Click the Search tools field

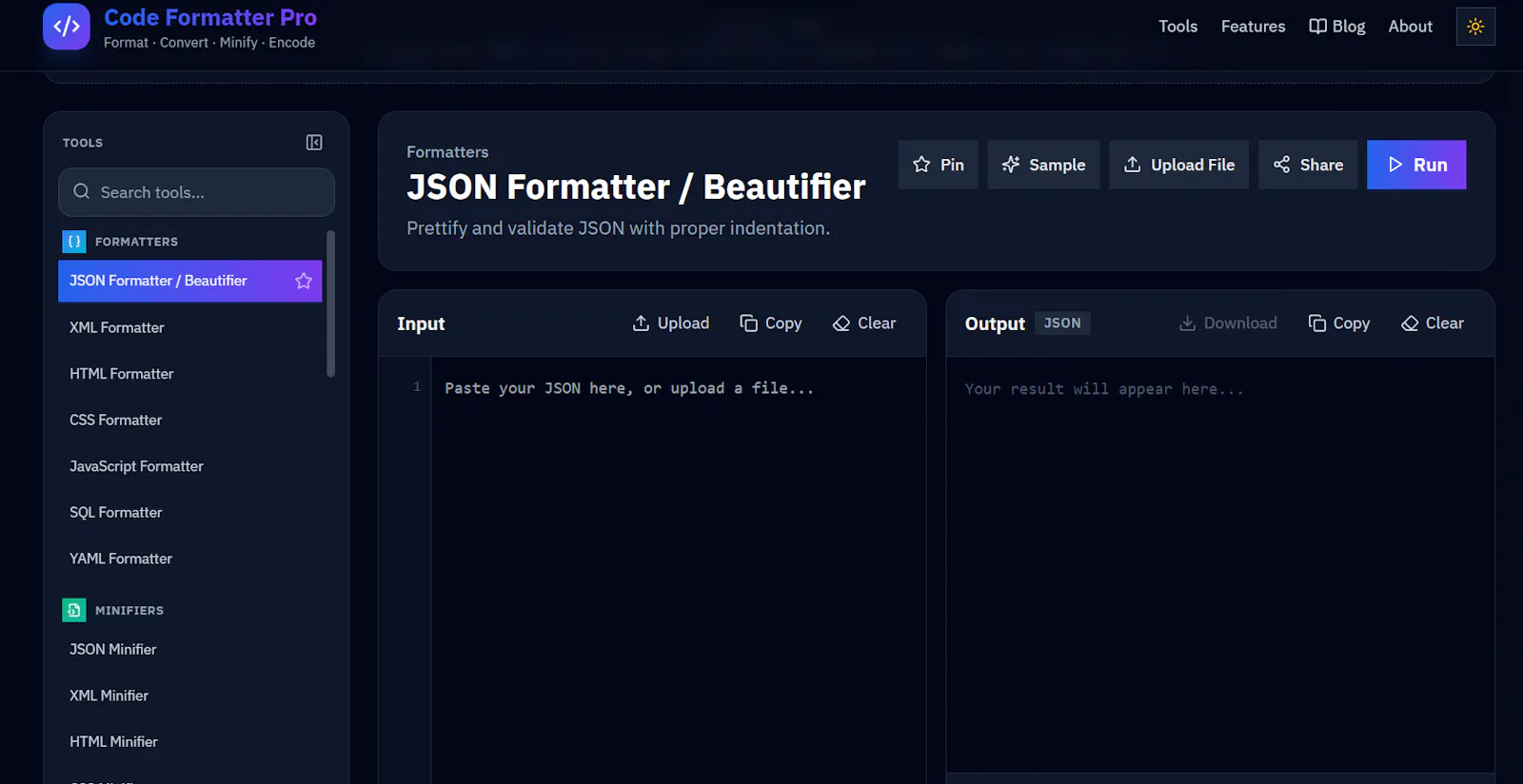click(196, 192)
